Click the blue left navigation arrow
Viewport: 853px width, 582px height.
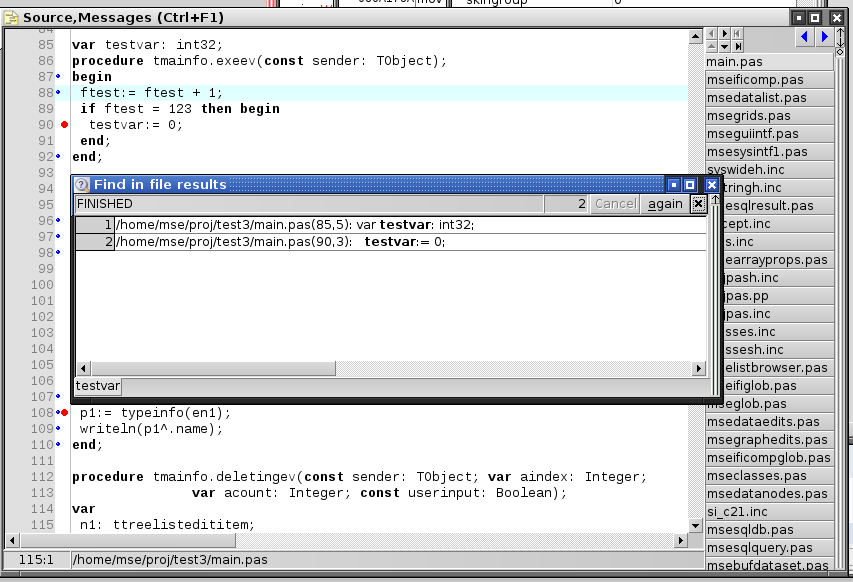[x=805, y=37]
